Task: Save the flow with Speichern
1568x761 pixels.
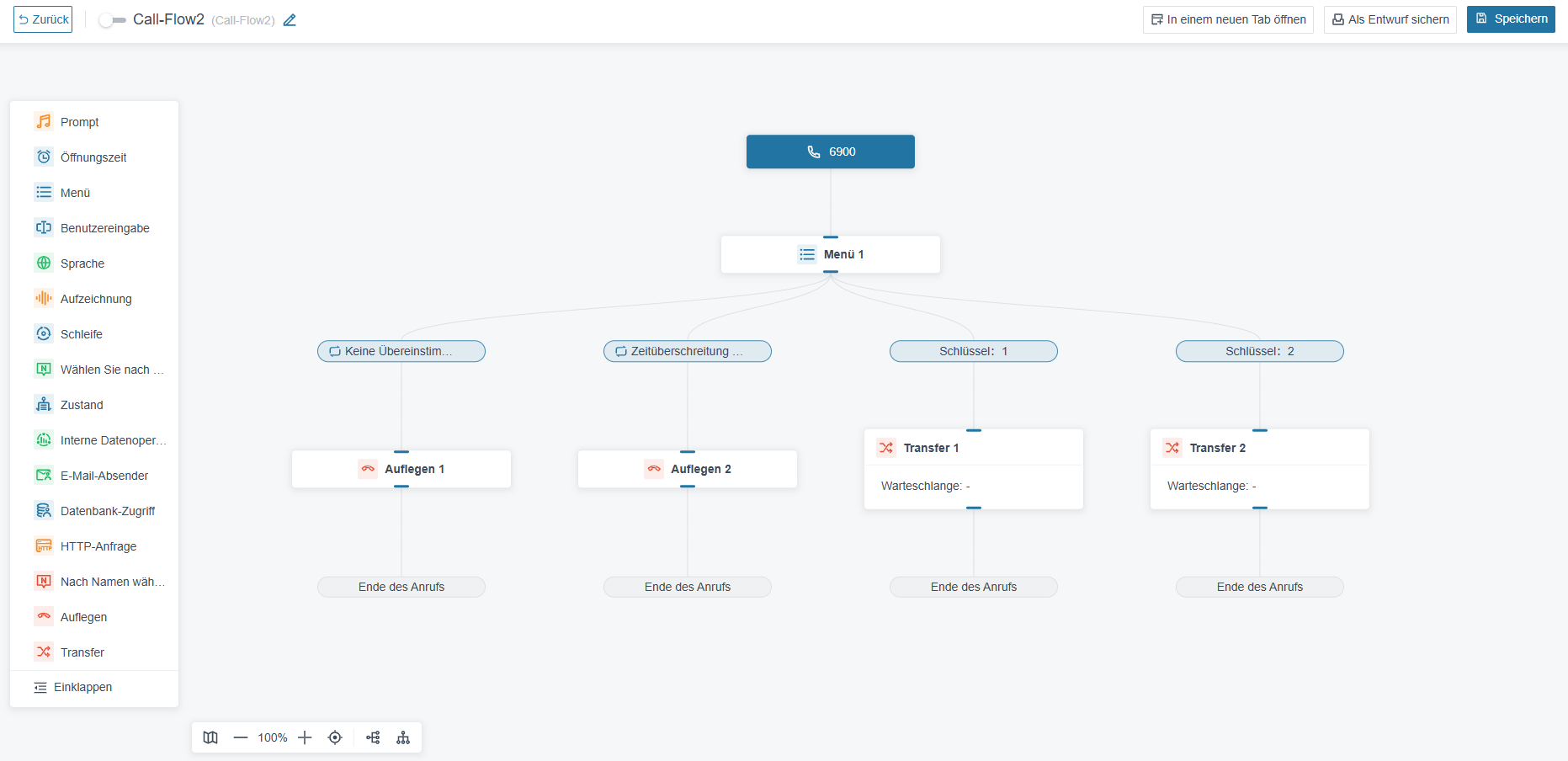Action: coord(1511,19)
